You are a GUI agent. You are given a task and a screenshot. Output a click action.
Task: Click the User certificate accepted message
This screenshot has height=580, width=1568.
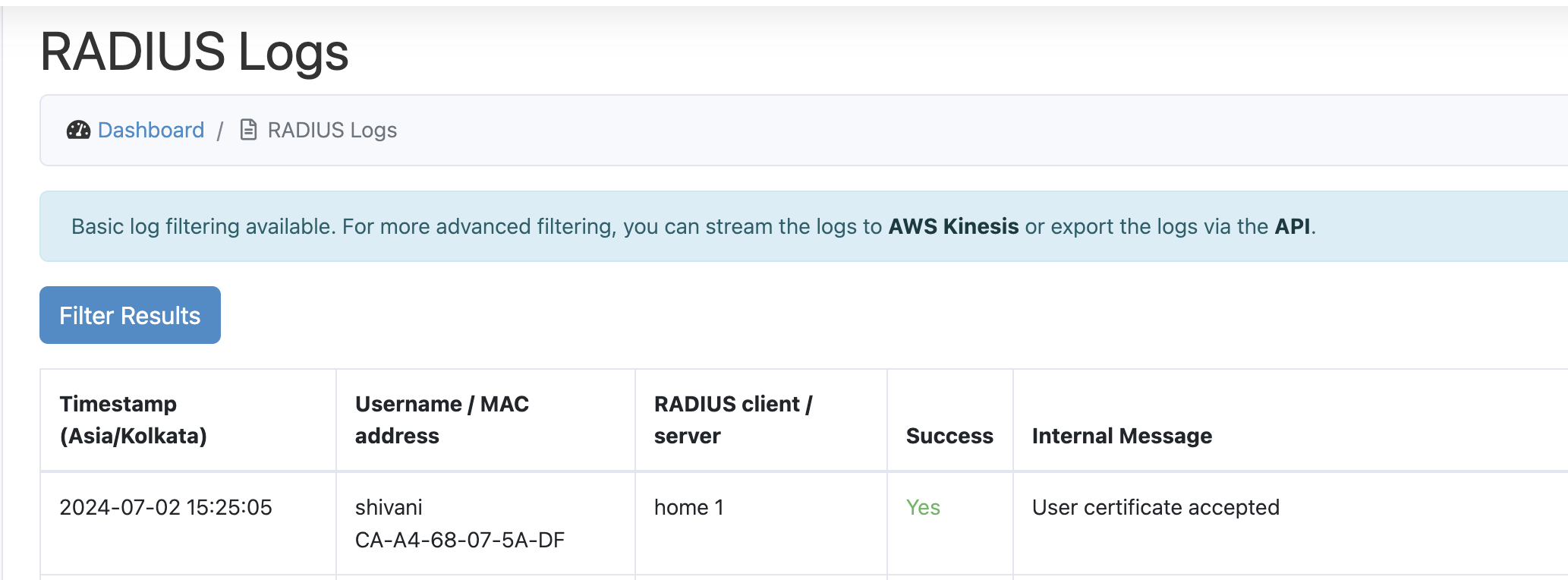pos(1156,507)
